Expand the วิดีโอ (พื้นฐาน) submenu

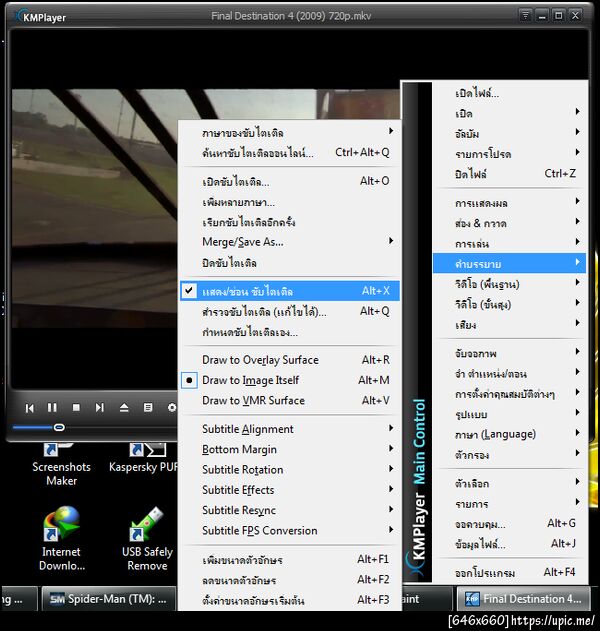click(x=509, y=284)
